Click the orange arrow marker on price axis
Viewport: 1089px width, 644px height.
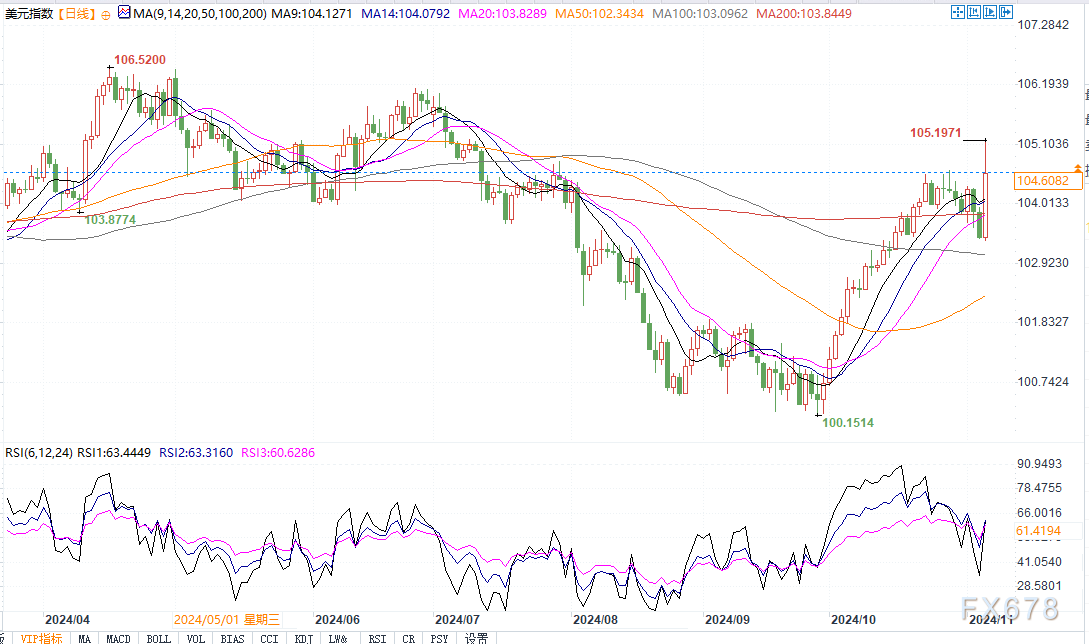click(1077, 168)
